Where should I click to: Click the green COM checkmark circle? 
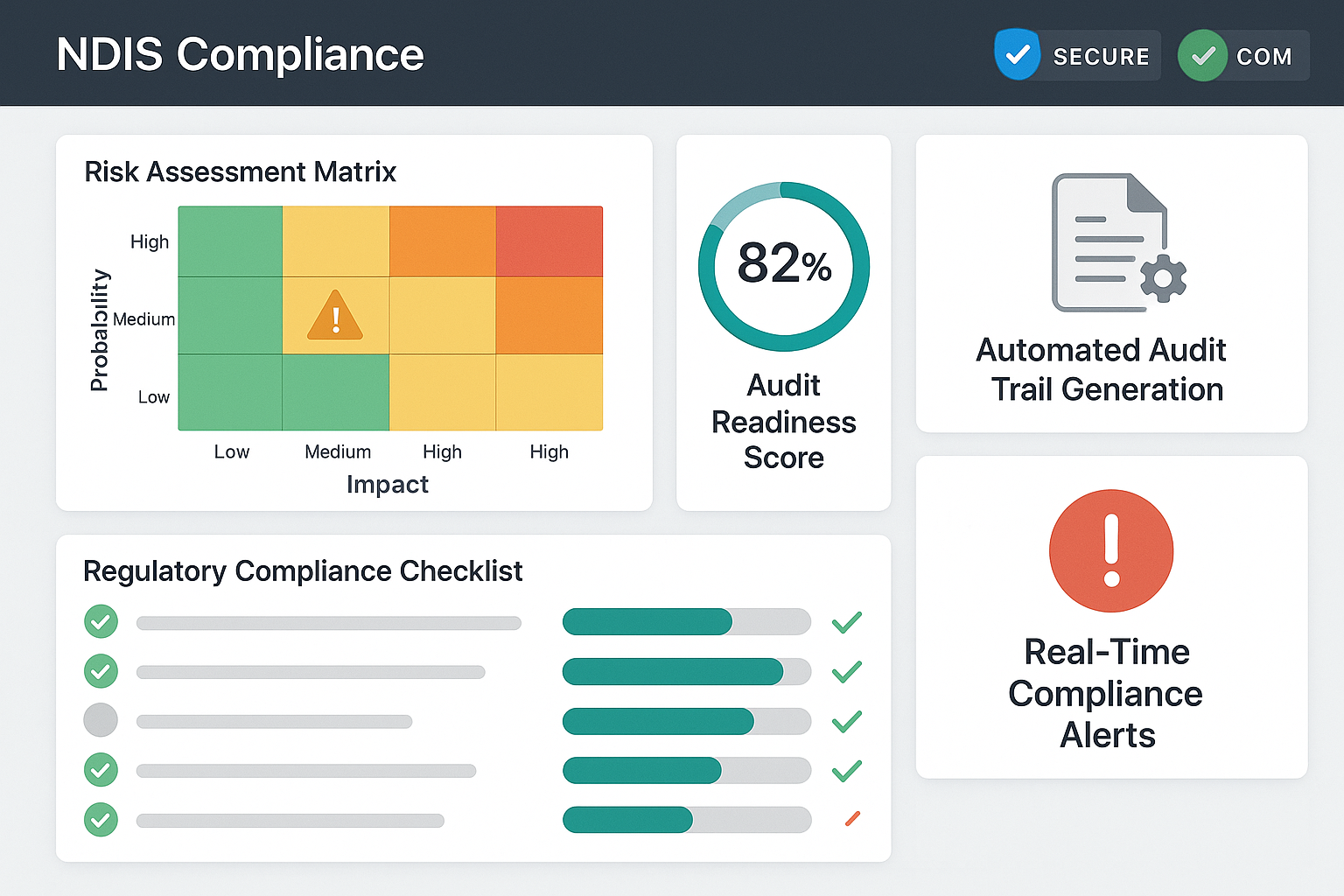tap(1202, 56)
